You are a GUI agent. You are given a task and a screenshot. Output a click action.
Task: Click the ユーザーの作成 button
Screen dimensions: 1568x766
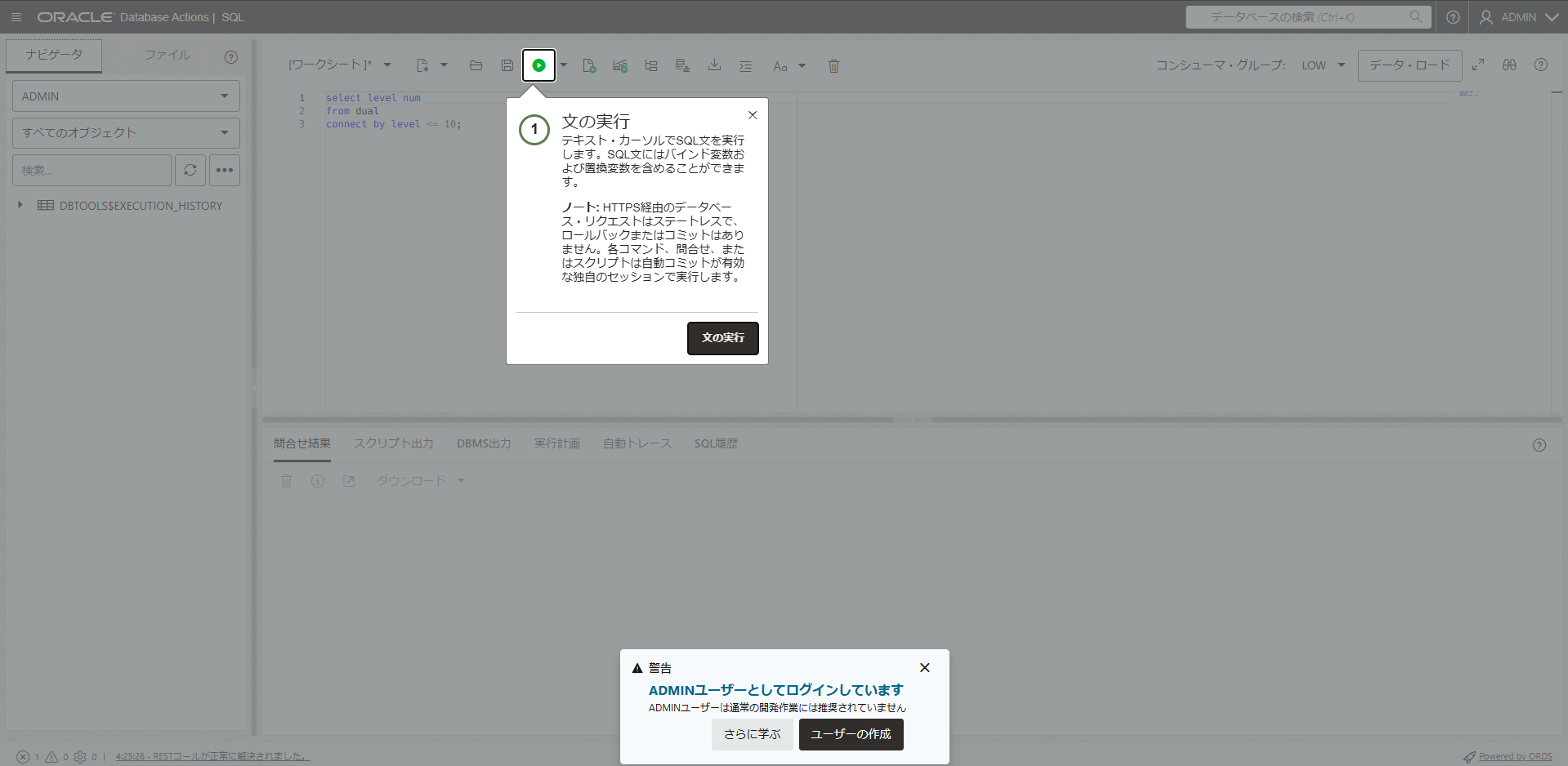(851, 734)
